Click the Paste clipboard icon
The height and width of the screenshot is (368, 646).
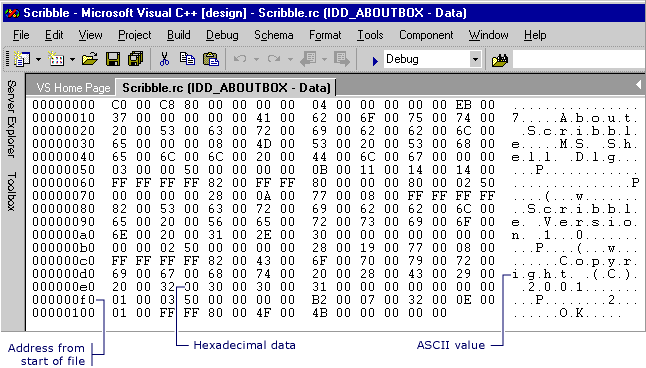pyautogui.click(x=211, y=59)
